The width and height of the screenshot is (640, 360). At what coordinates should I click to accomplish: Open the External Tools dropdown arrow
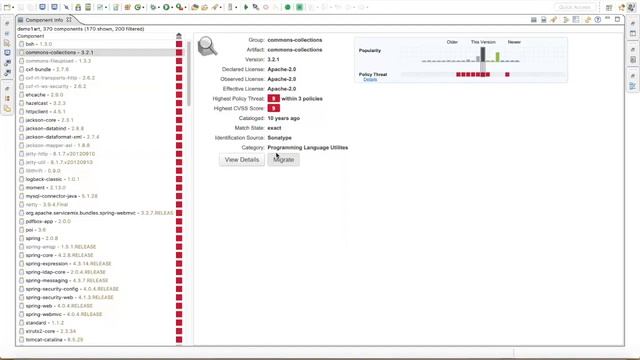click(x=185, y=7)
